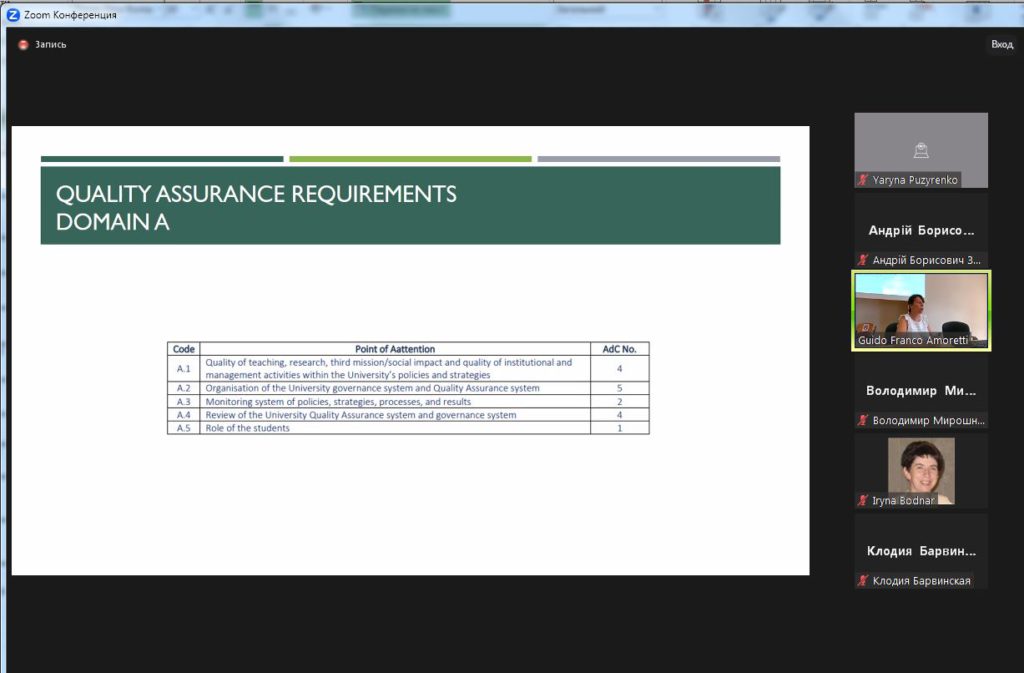Click the avatar icon in Yaryna Puzyrenko's tile

pyautogui.click(x=921, y=151)
